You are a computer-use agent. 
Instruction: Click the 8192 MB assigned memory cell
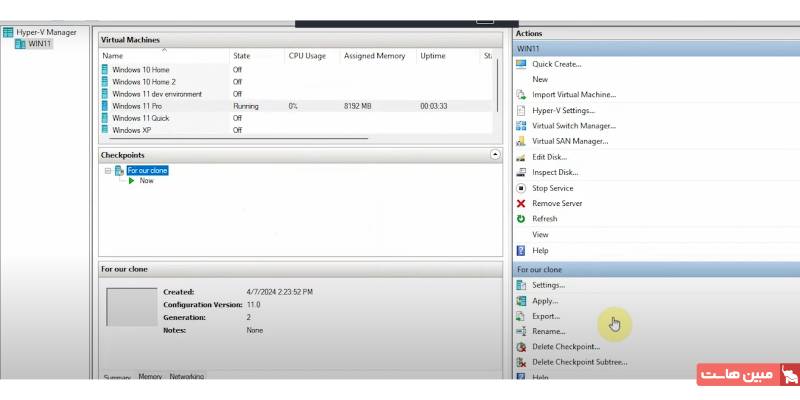tap(358, 106)
